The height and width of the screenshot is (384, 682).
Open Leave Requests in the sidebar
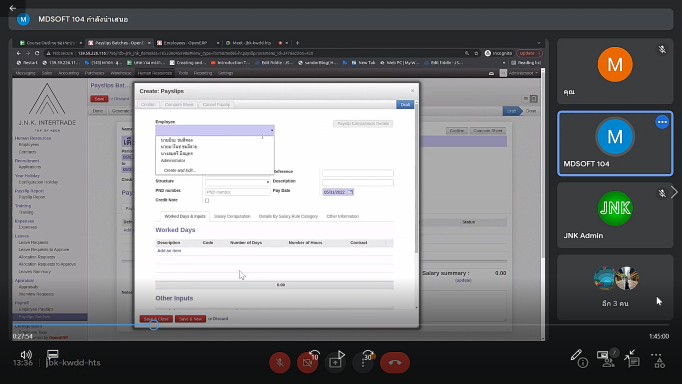[33, 242]
